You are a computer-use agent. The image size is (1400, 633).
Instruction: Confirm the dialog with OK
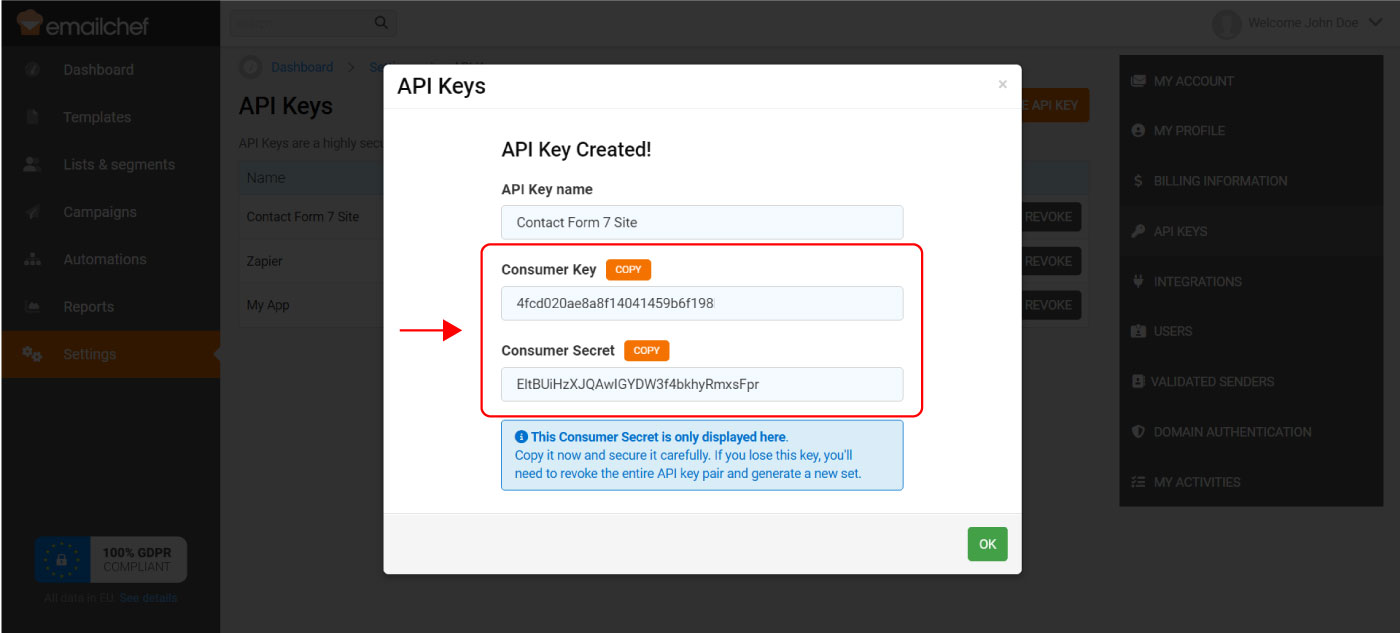[987, 544]
